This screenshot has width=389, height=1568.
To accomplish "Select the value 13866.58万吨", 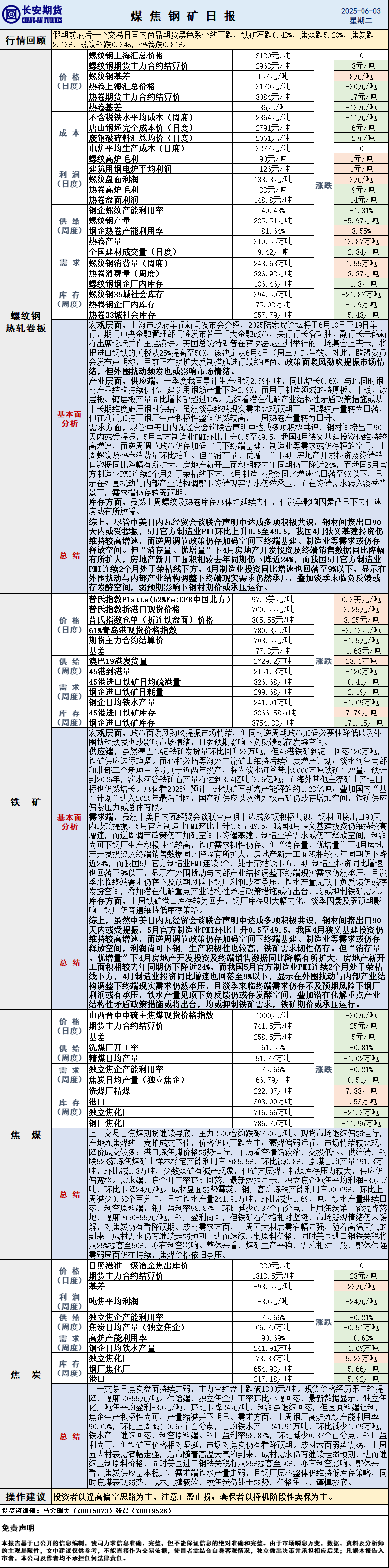I will click(x=273, y=713).
